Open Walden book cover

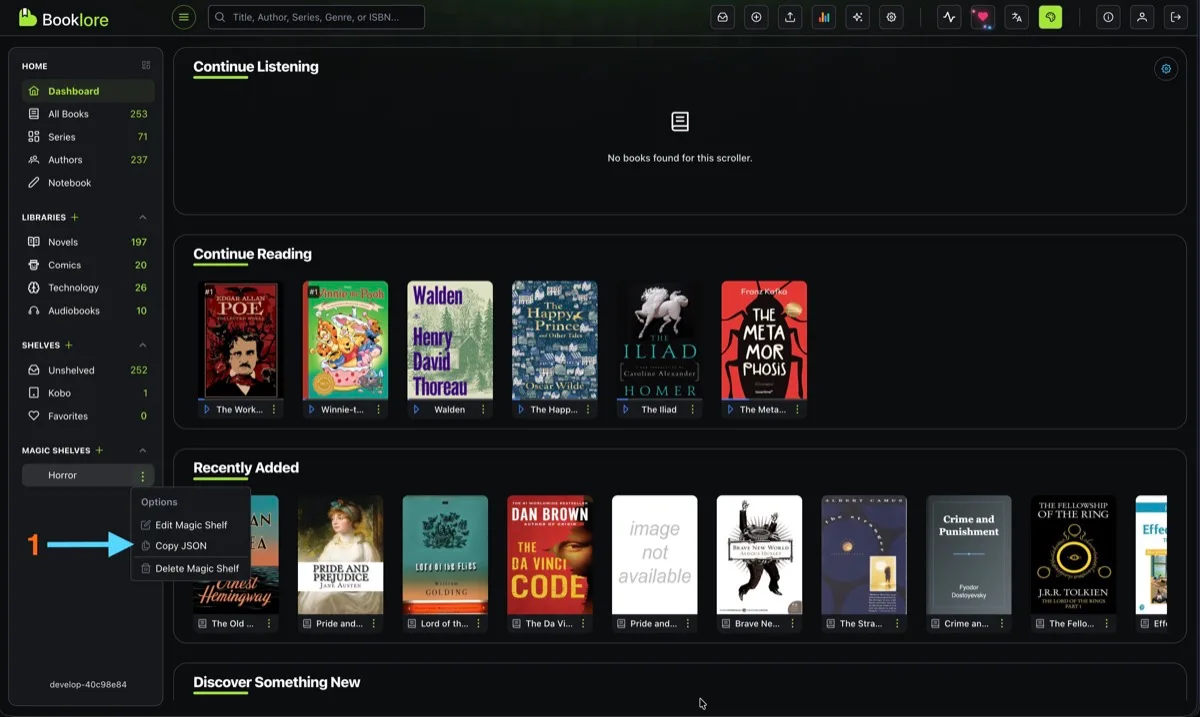450,340
